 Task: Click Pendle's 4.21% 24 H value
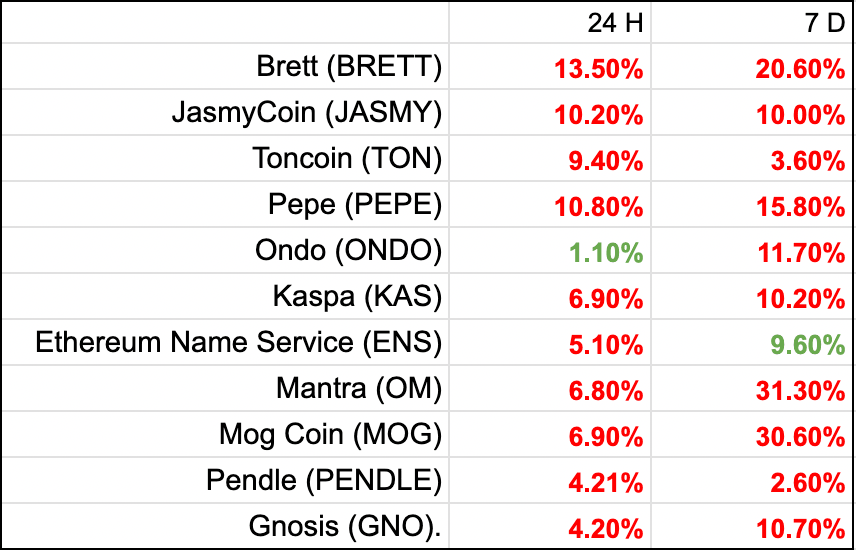(x=604, y=482)
